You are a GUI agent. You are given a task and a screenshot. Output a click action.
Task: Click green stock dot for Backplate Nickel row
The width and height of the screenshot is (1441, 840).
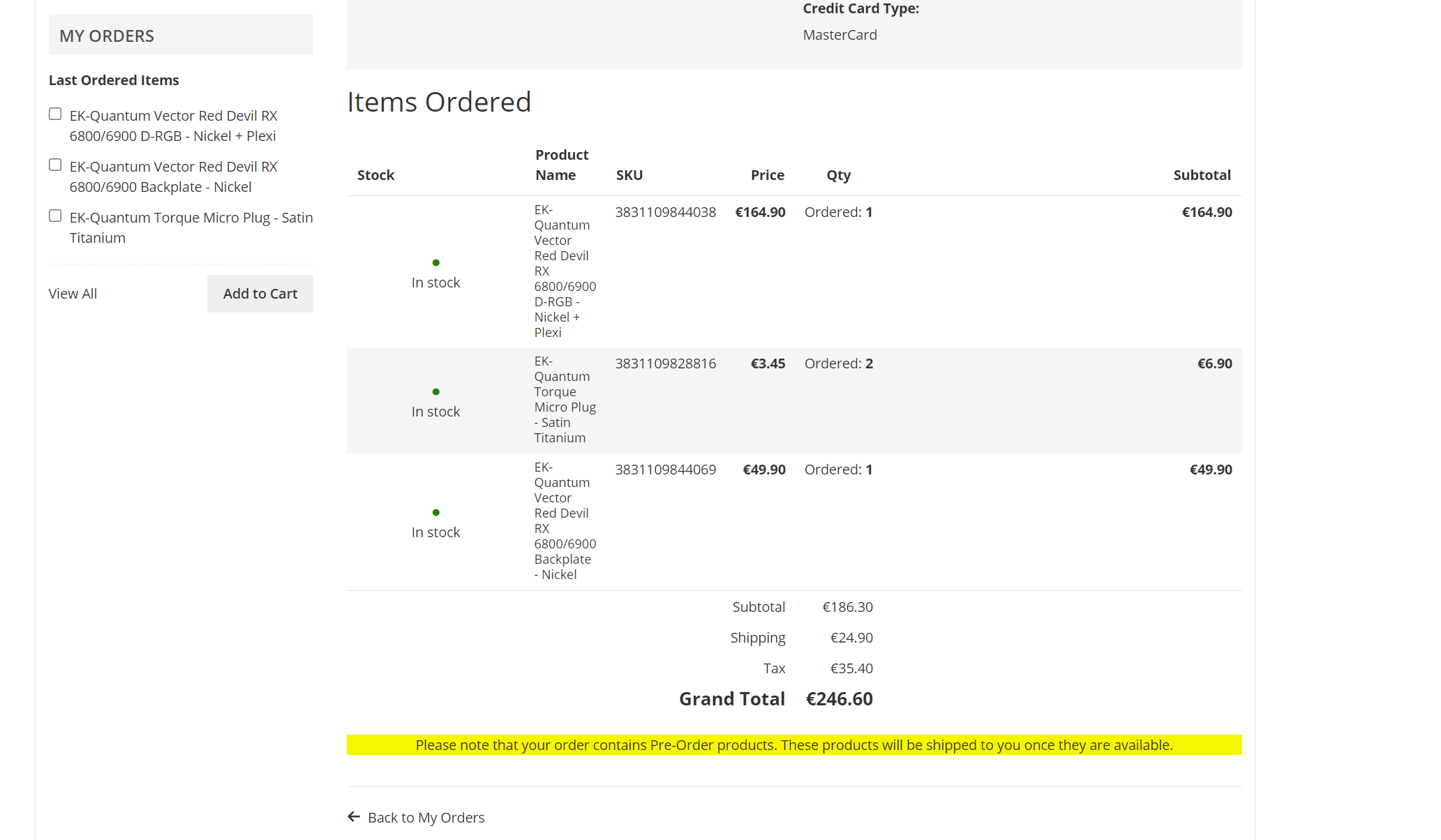pyautogui.click(x=436, y=513)
